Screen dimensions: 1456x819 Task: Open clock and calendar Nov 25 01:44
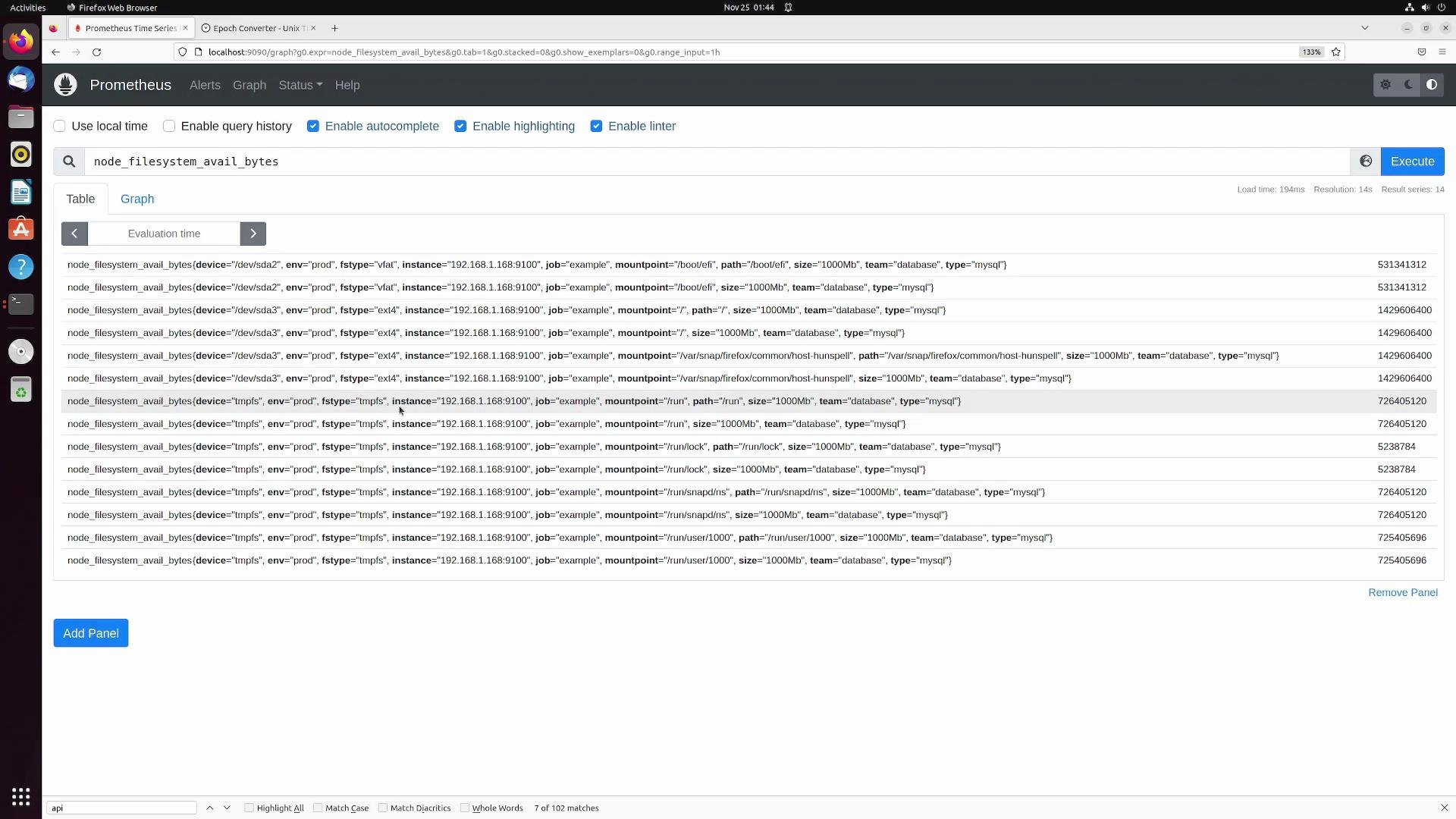(748, 8)
